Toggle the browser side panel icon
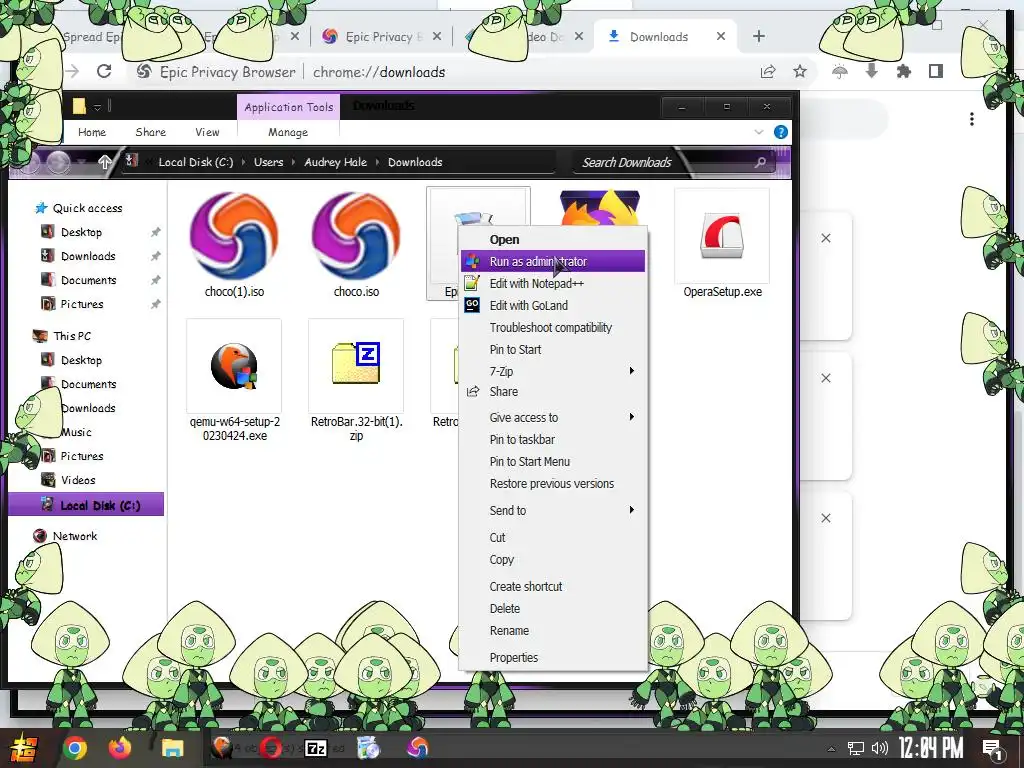The width and height of the screenshot is (1024, 768). coord(936,71)
